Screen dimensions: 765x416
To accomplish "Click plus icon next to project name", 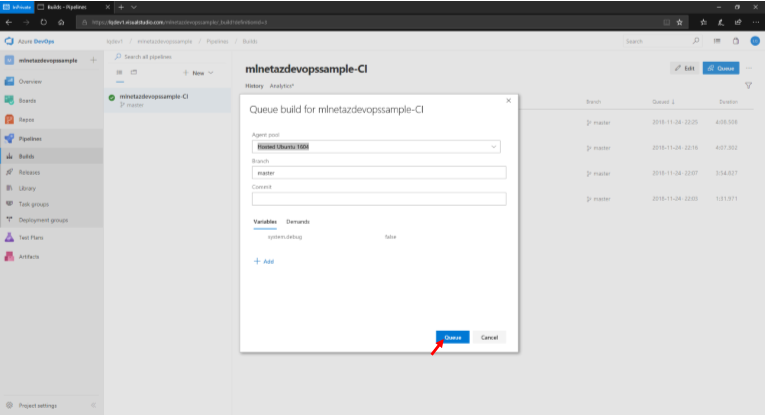I will point(93,60).
